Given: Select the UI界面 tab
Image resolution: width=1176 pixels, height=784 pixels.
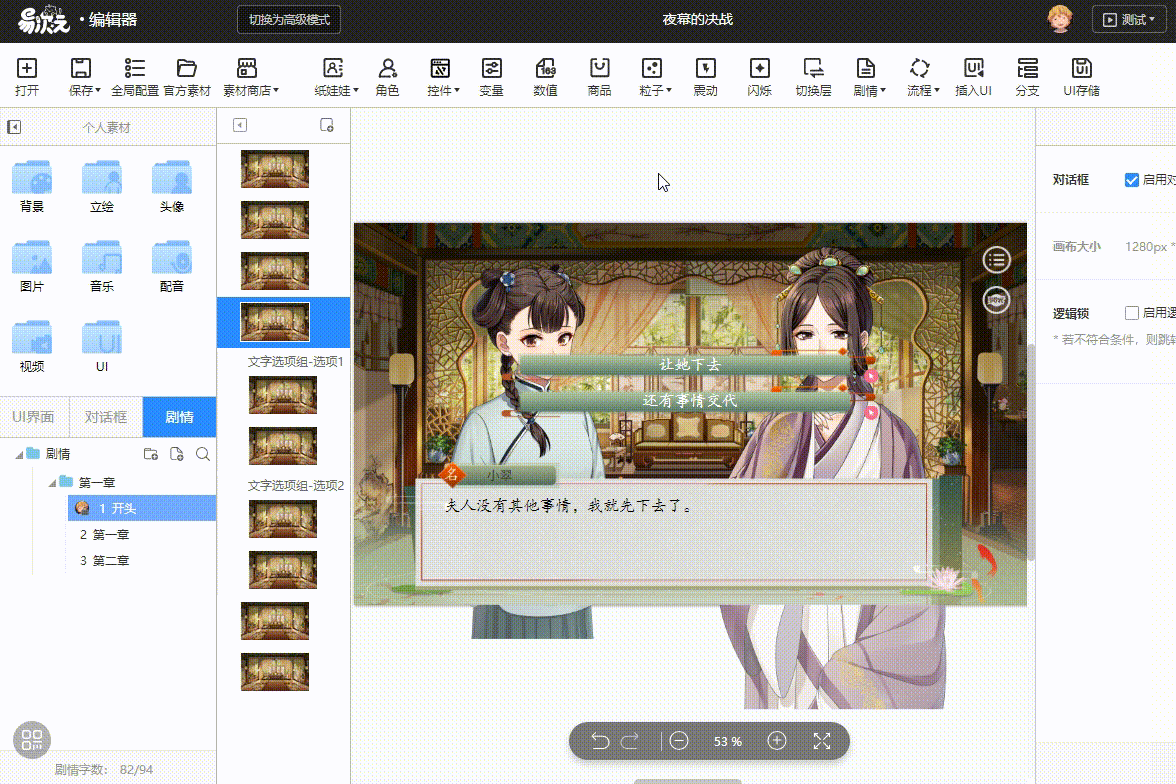Looking at the screenshot, I should tap(35, 417).
